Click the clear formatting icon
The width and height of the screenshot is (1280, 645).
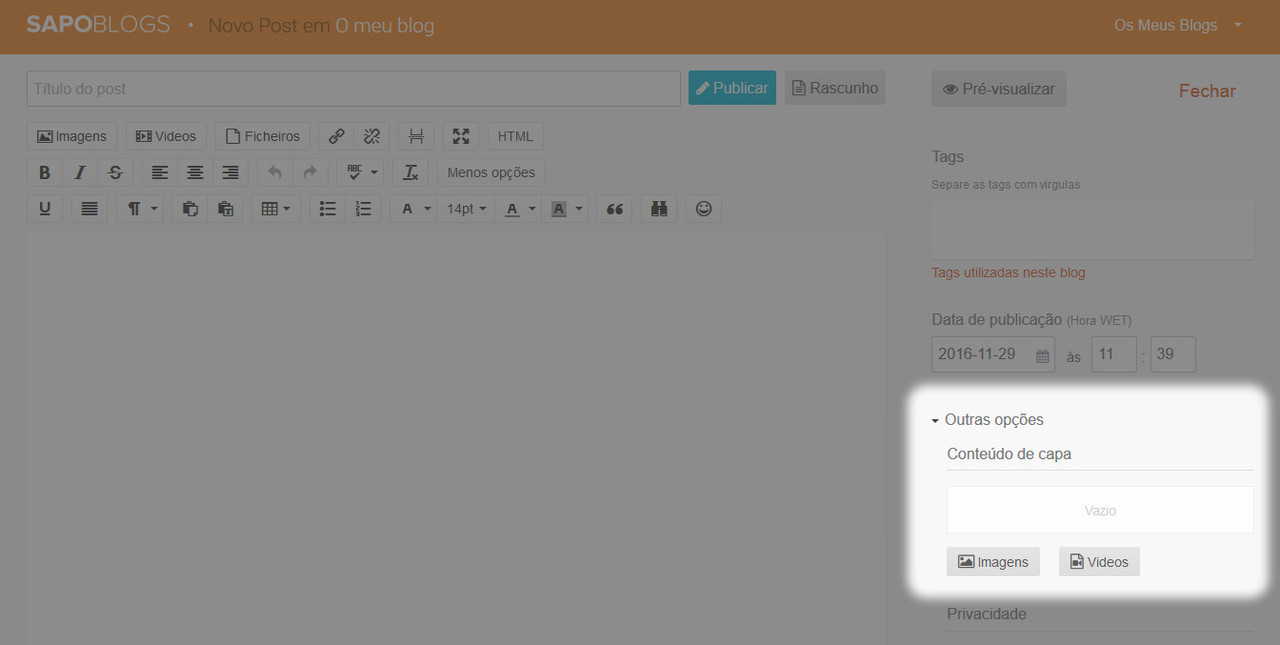tap(410, 173)
